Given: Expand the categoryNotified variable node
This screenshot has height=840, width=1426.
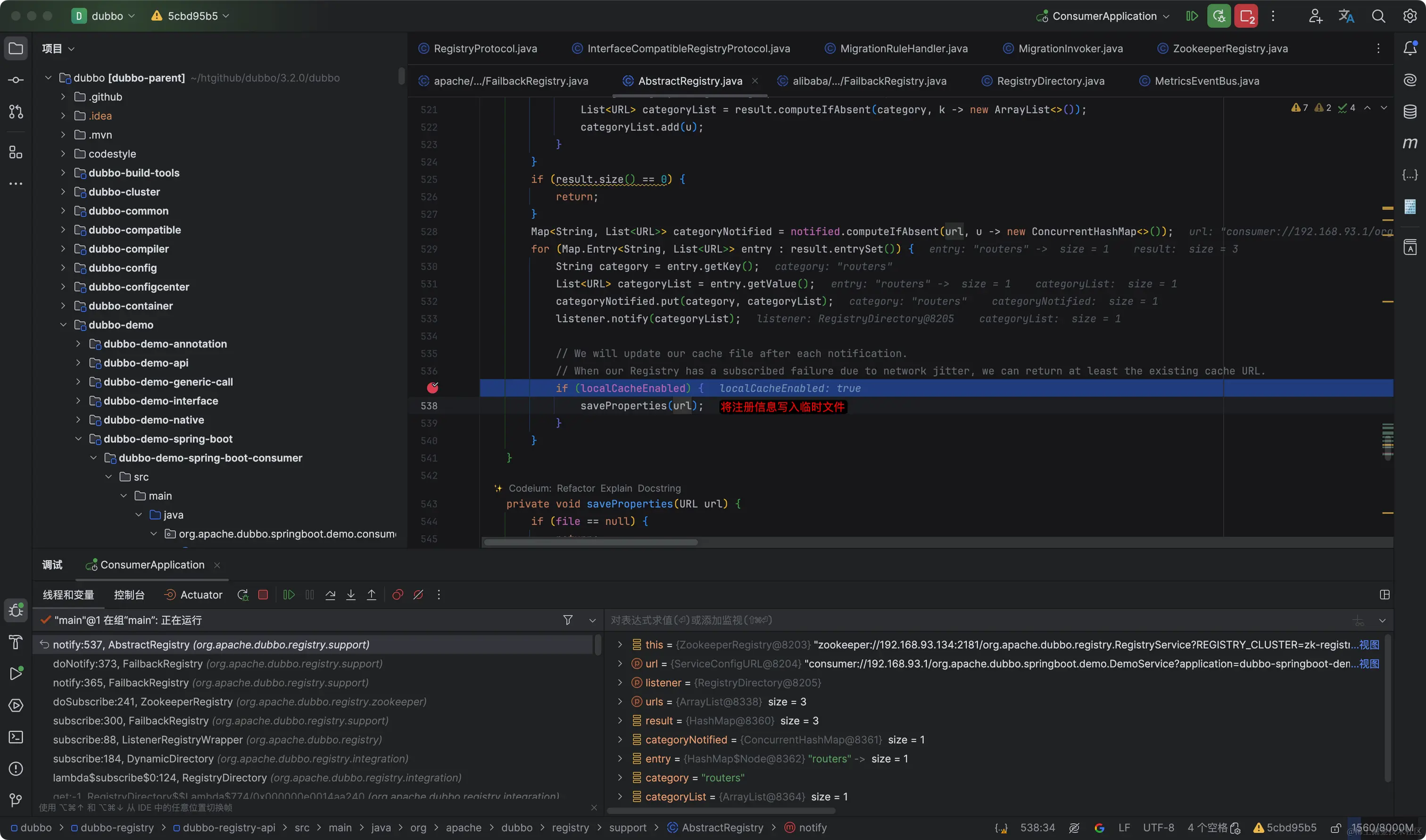Looking at the screenshot, I should point(620,740).
